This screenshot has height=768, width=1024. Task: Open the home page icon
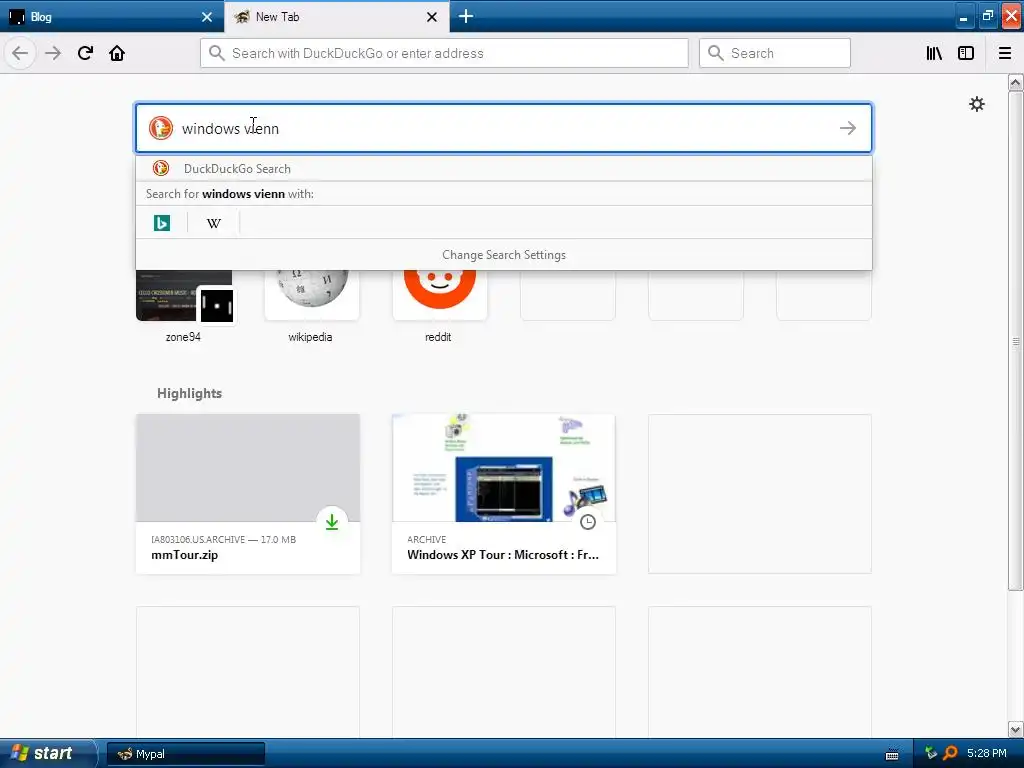coord(117,53)
